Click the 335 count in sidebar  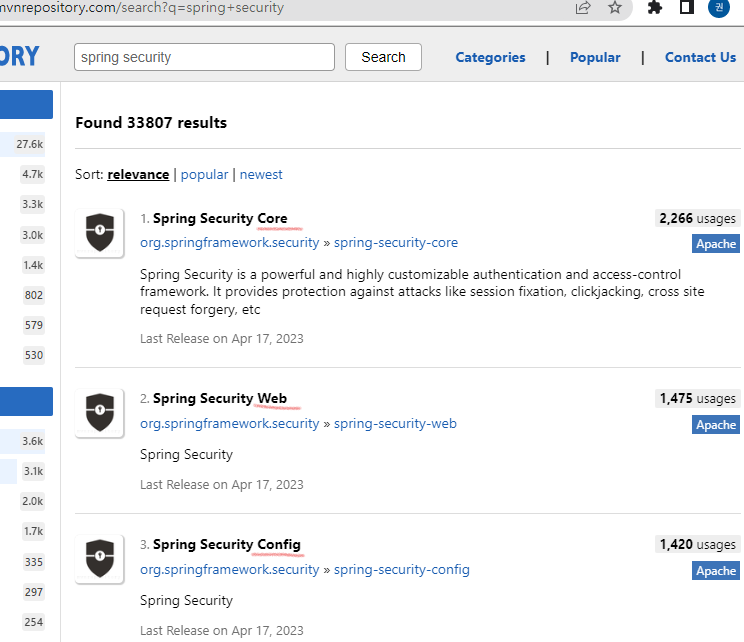click(x=34, y=562)
